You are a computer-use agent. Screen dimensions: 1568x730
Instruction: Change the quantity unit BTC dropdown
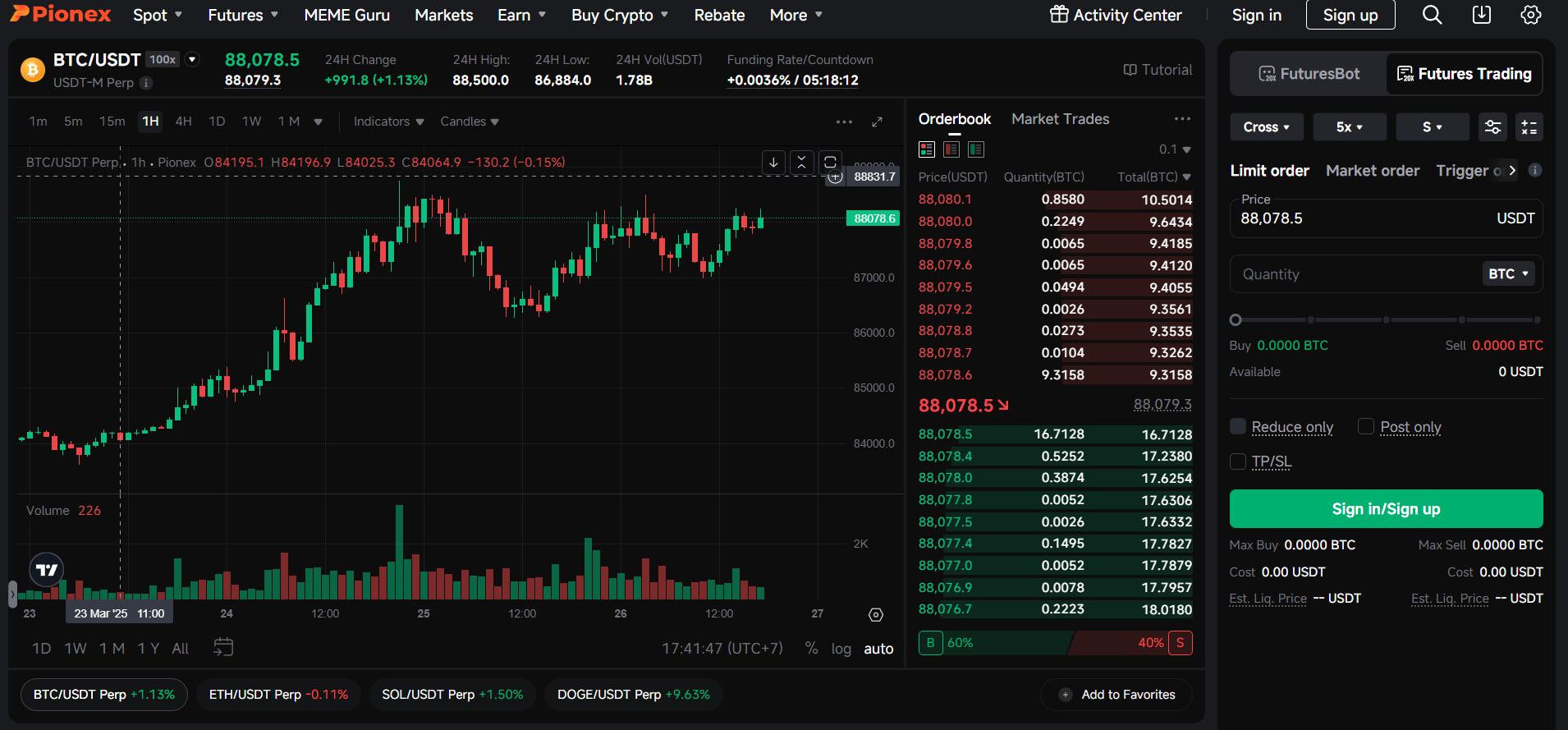(1509, 274)
